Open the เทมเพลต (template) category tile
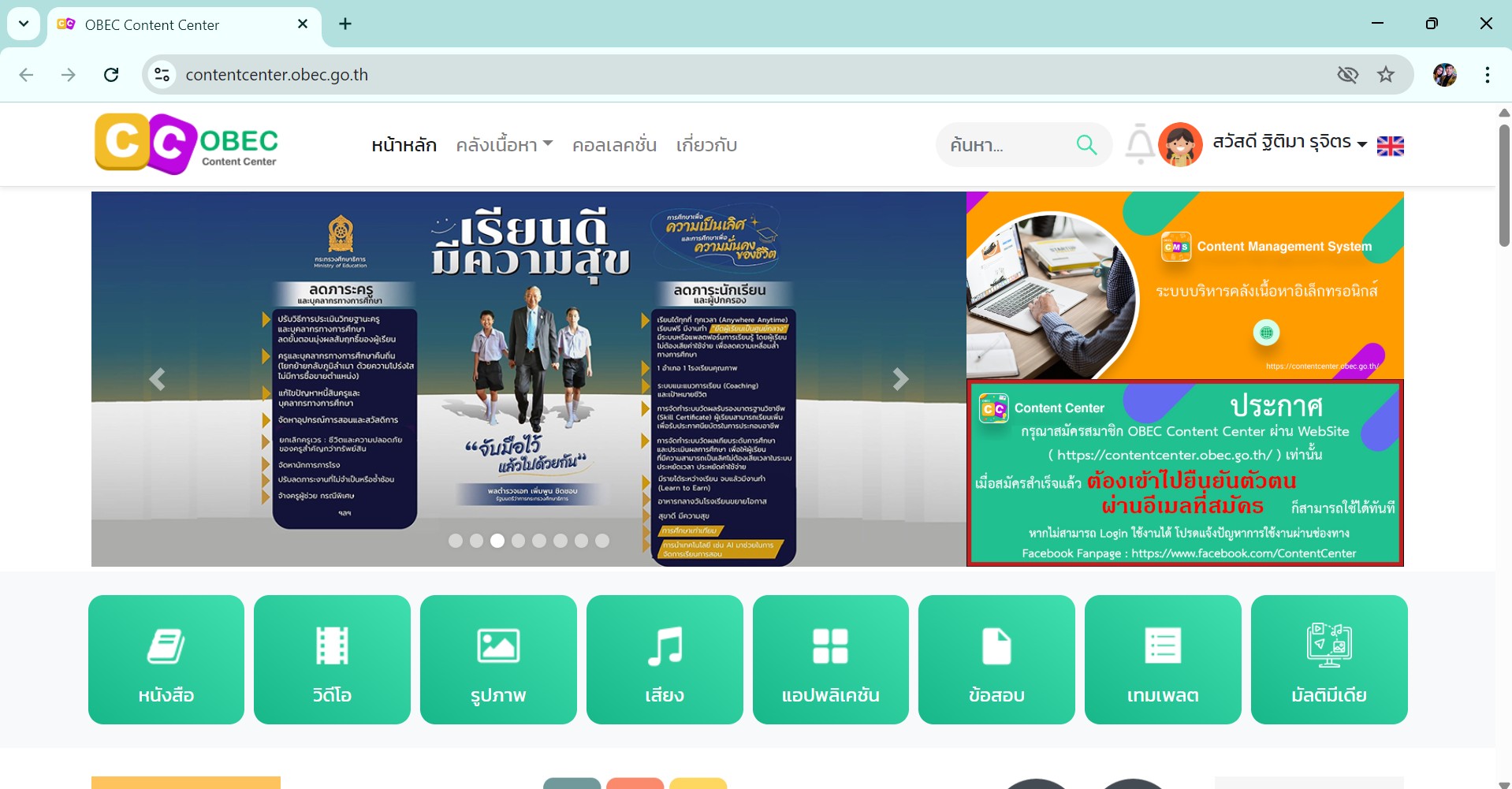Image resolution: width=1512 pixels, height=789 pixels. pyautogui.click(x=1163, y=659)
